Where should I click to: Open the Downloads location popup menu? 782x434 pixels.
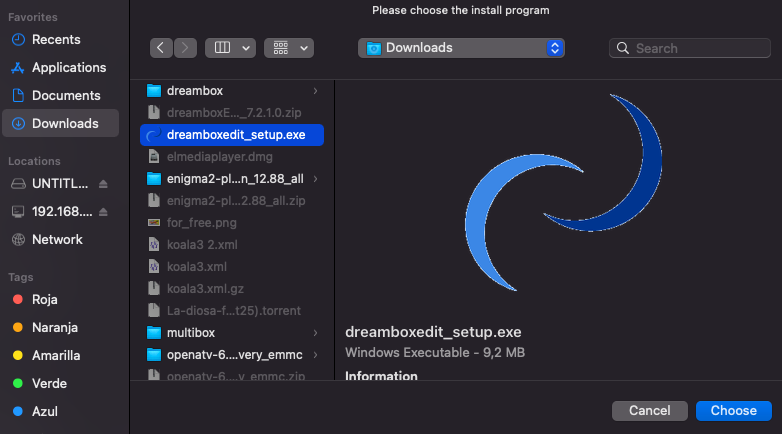[461, 48]
